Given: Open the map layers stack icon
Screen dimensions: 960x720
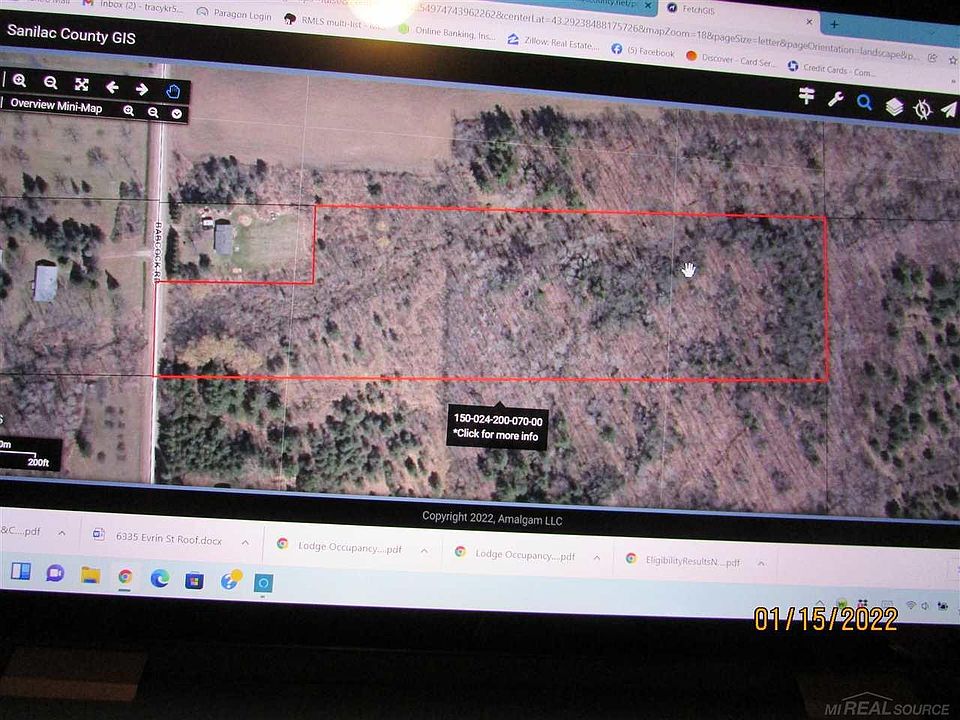Looking at the screenshot, I should click(x=894, y=107).
